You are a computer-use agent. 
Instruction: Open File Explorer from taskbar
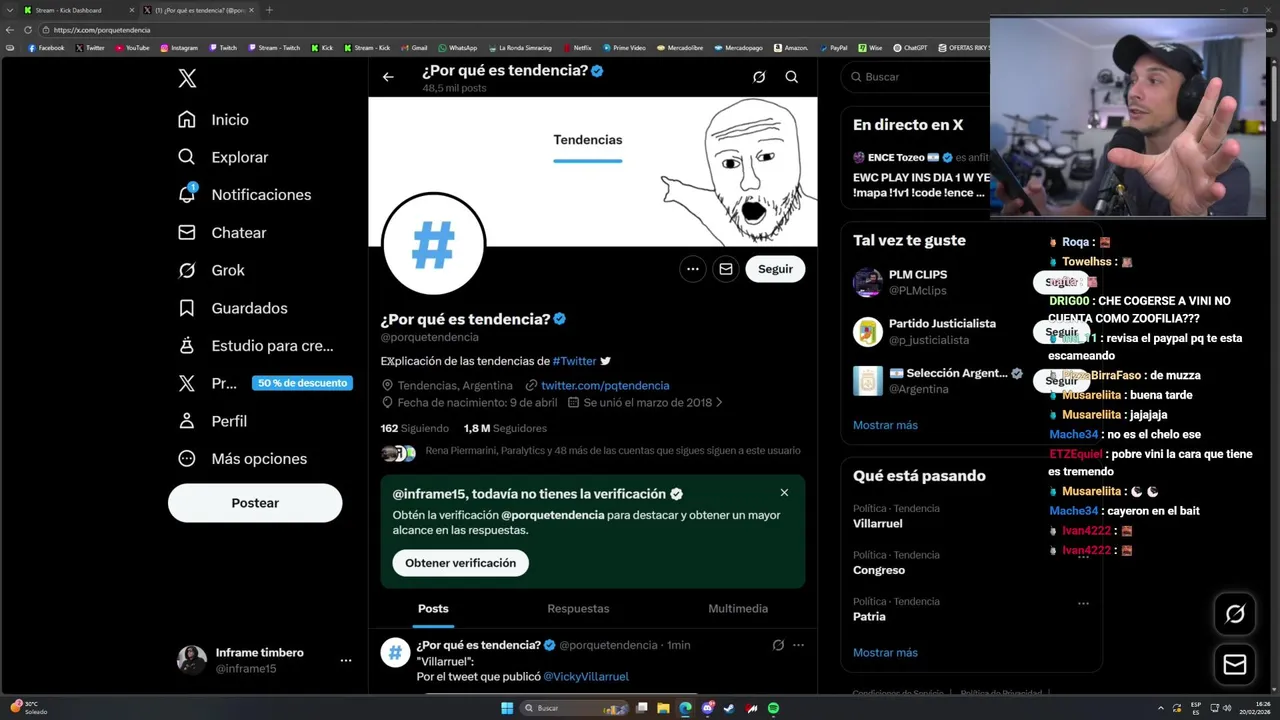(x=663, y=708)
